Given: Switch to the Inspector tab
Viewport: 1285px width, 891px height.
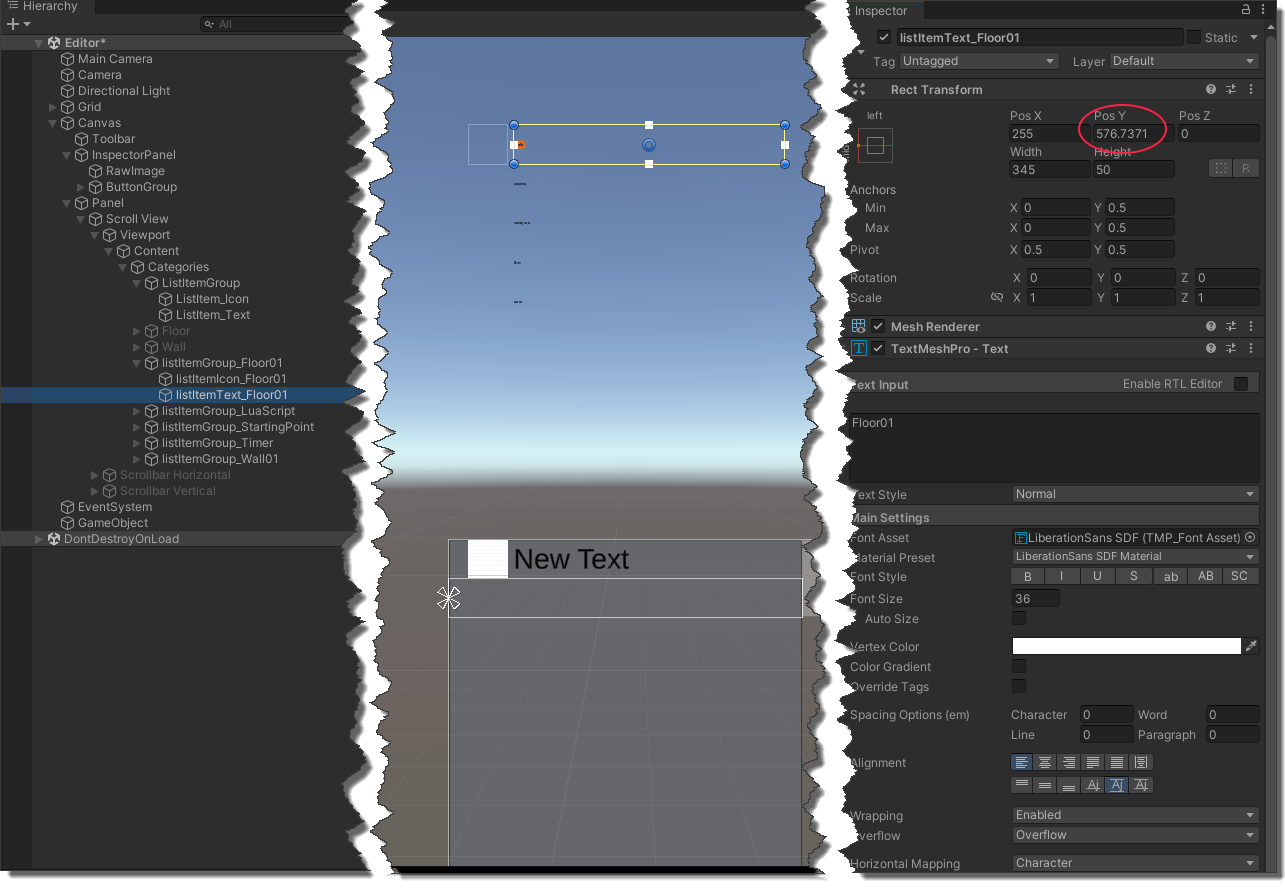Looking at the screenshot, I should [x=881, y=11].
